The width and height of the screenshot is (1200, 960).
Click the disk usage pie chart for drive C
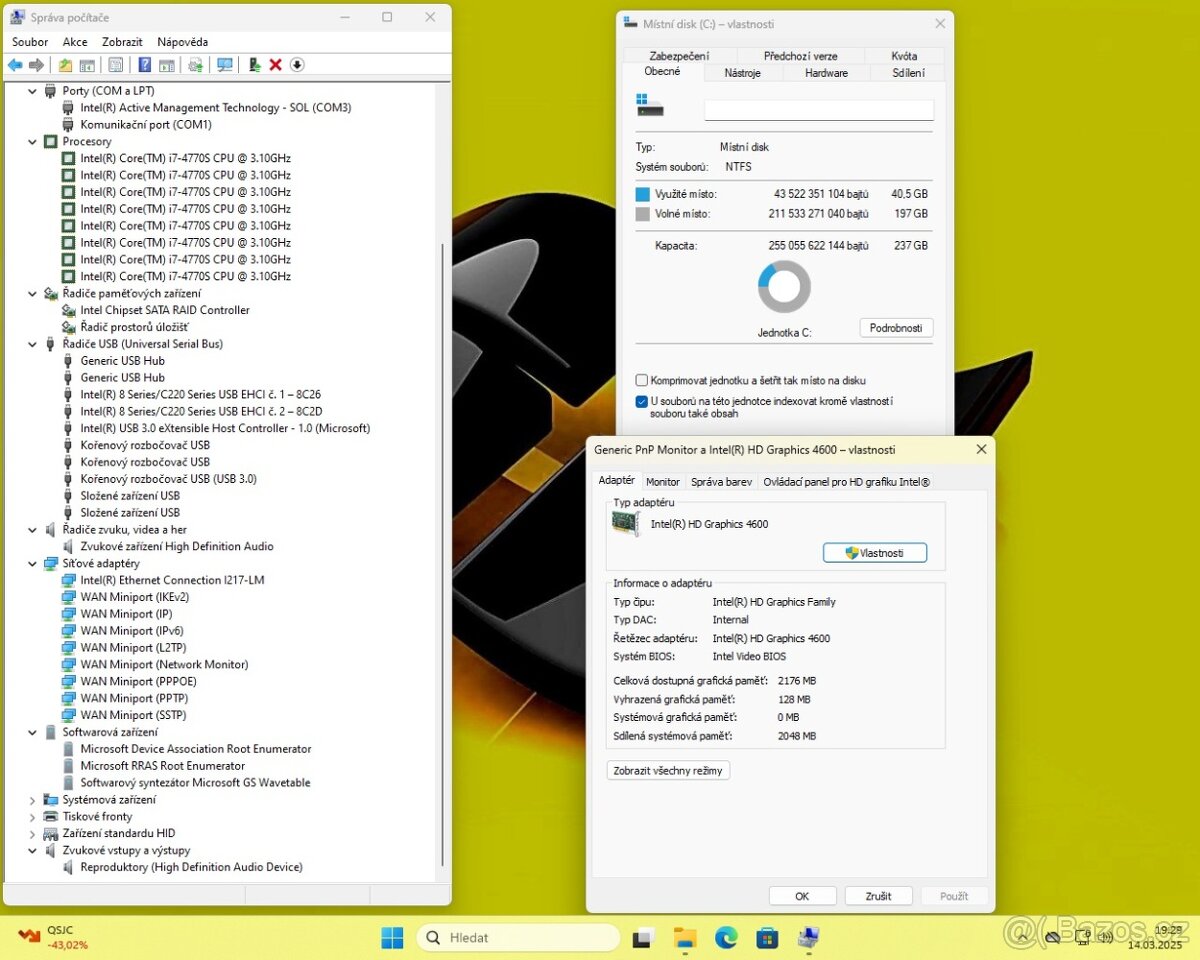(784, 287)
